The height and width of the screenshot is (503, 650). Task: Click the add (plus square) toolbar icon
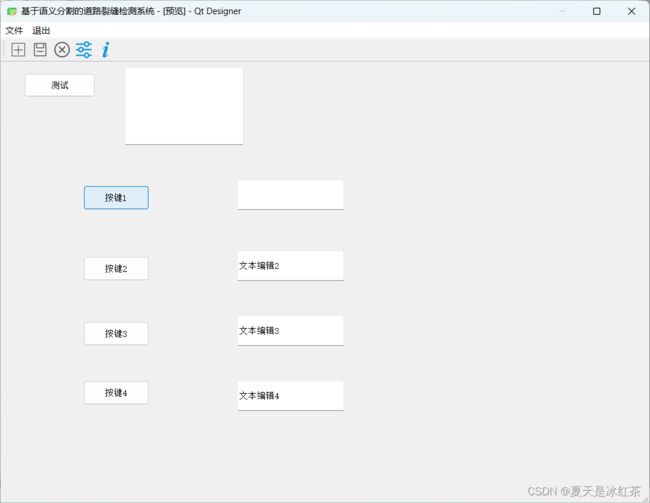click(x=18, y=50)
